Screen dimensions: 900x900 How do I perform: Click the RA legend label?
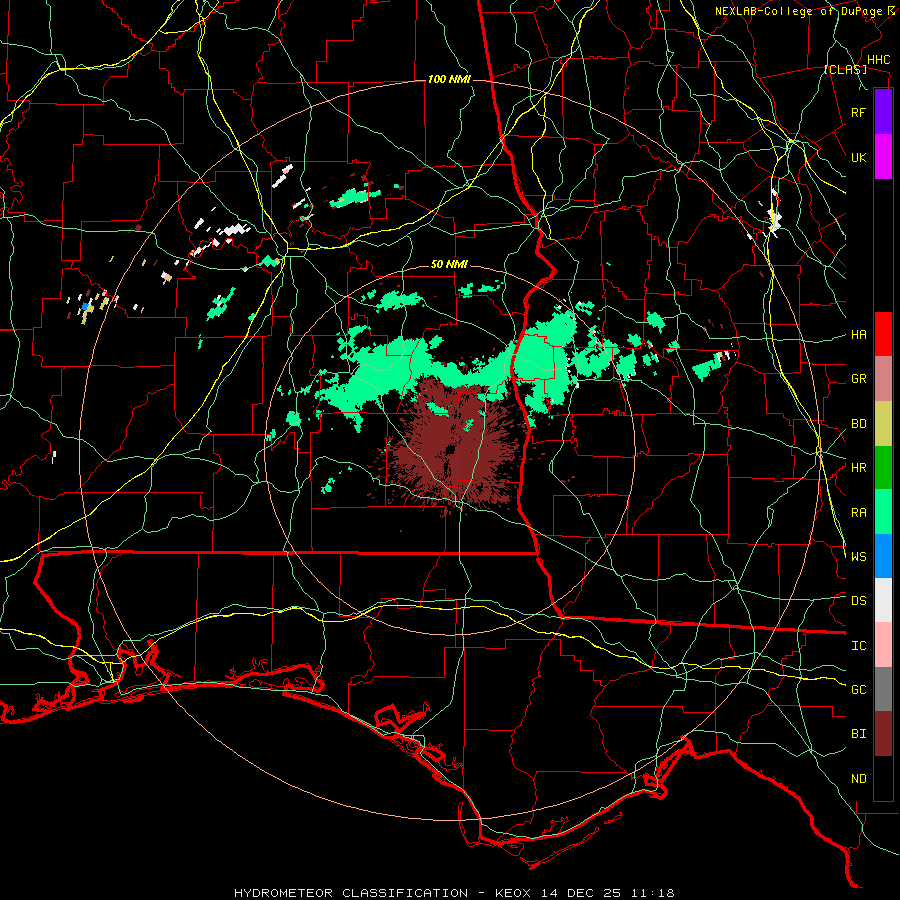(x=858, y=513)
